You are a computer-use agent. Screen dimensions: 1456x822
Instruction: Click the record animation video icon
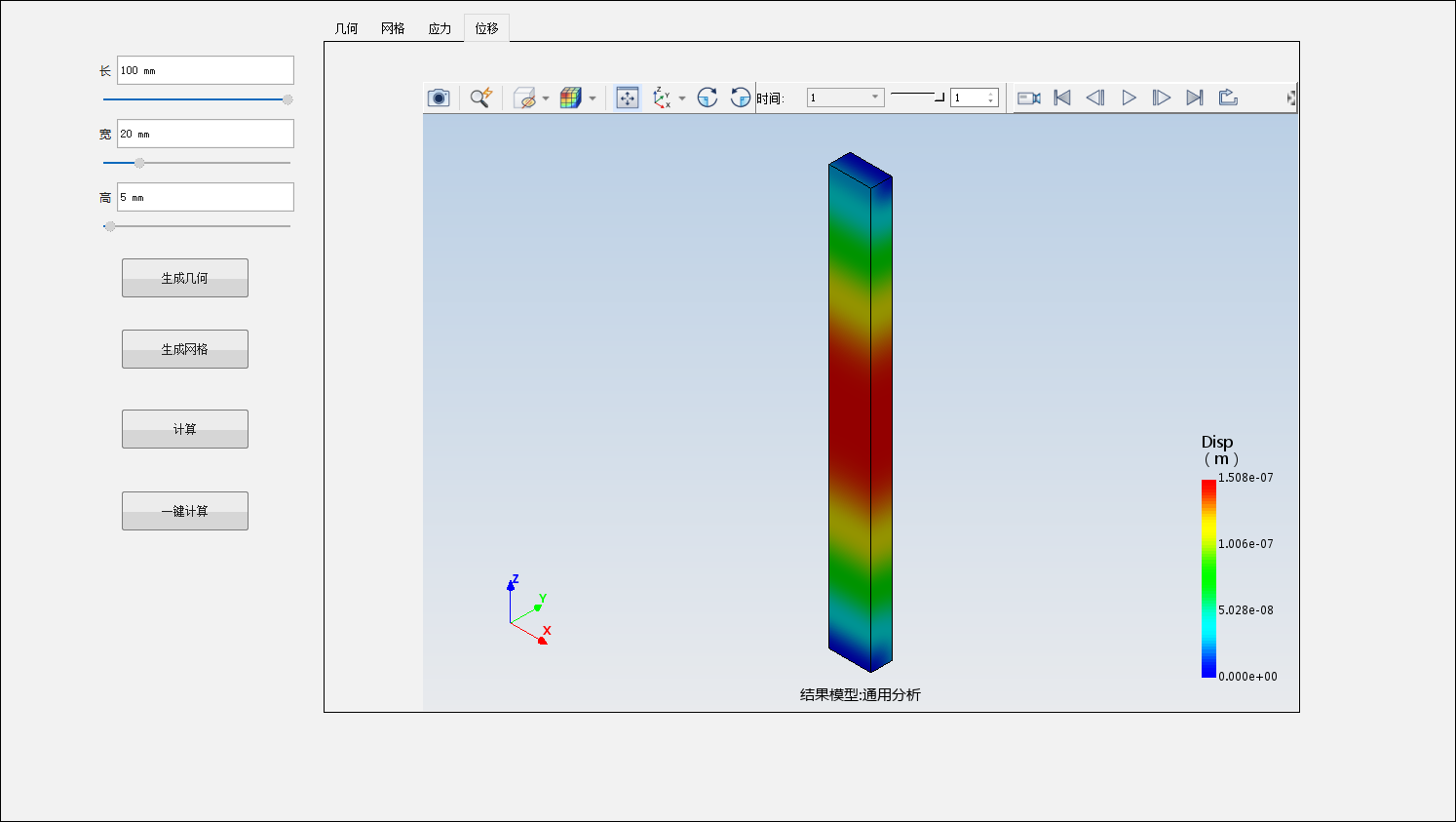[1029, 98]
